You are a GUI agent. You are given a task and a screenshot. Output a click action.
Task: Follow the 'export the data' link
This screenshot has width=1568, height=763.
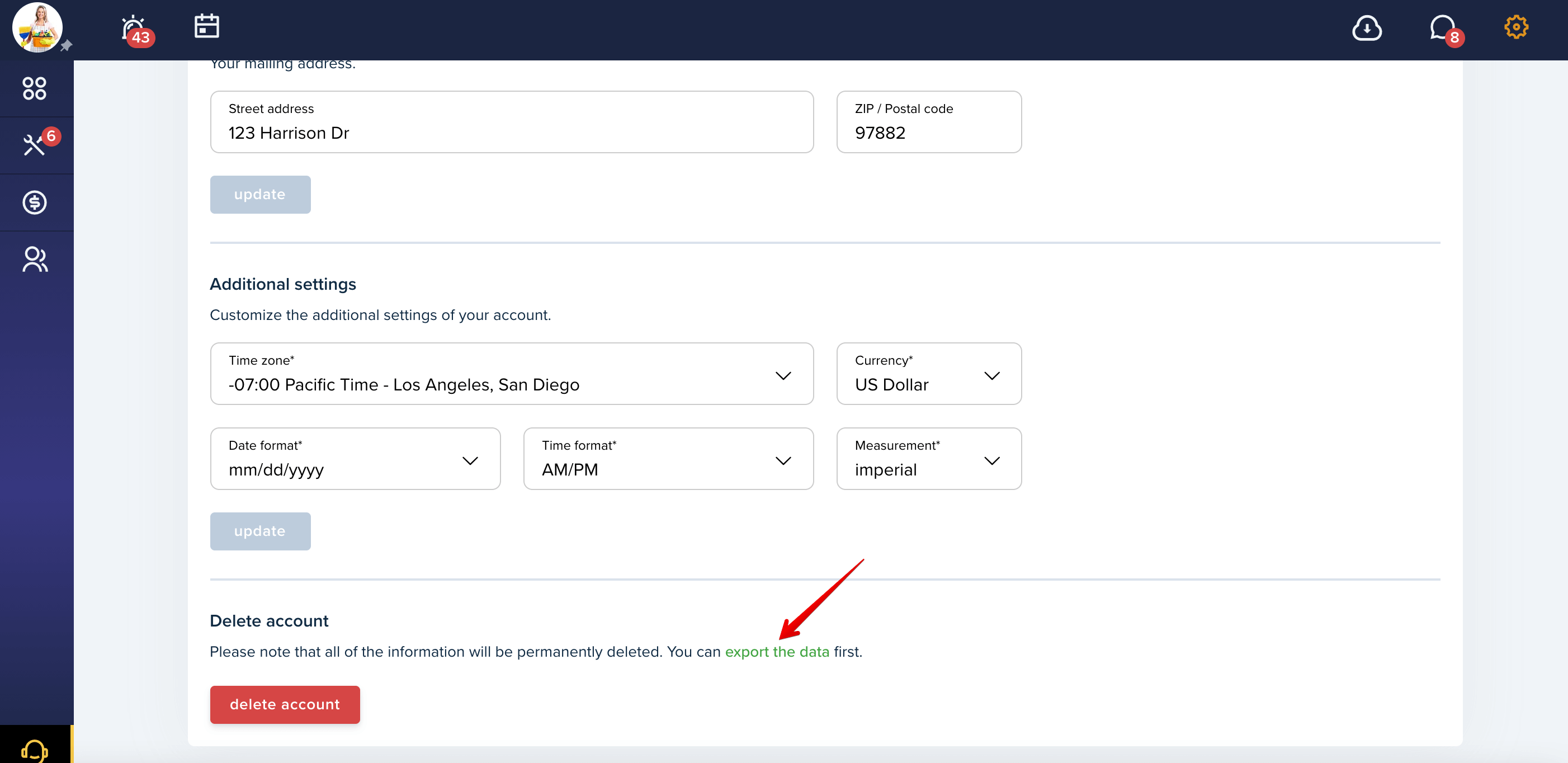pos(777,652)
